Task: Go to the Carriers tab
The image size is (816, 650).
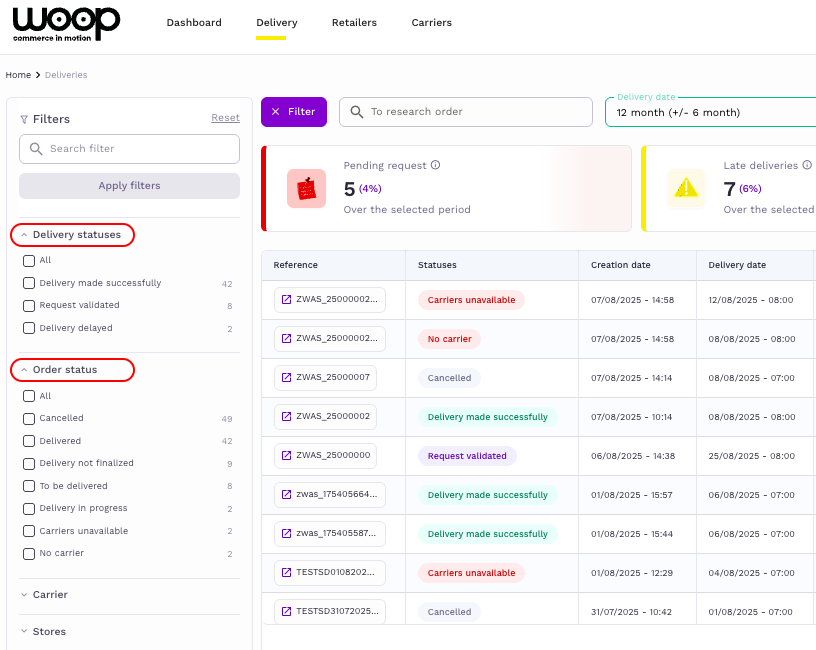Action: (x=431, y=23)
